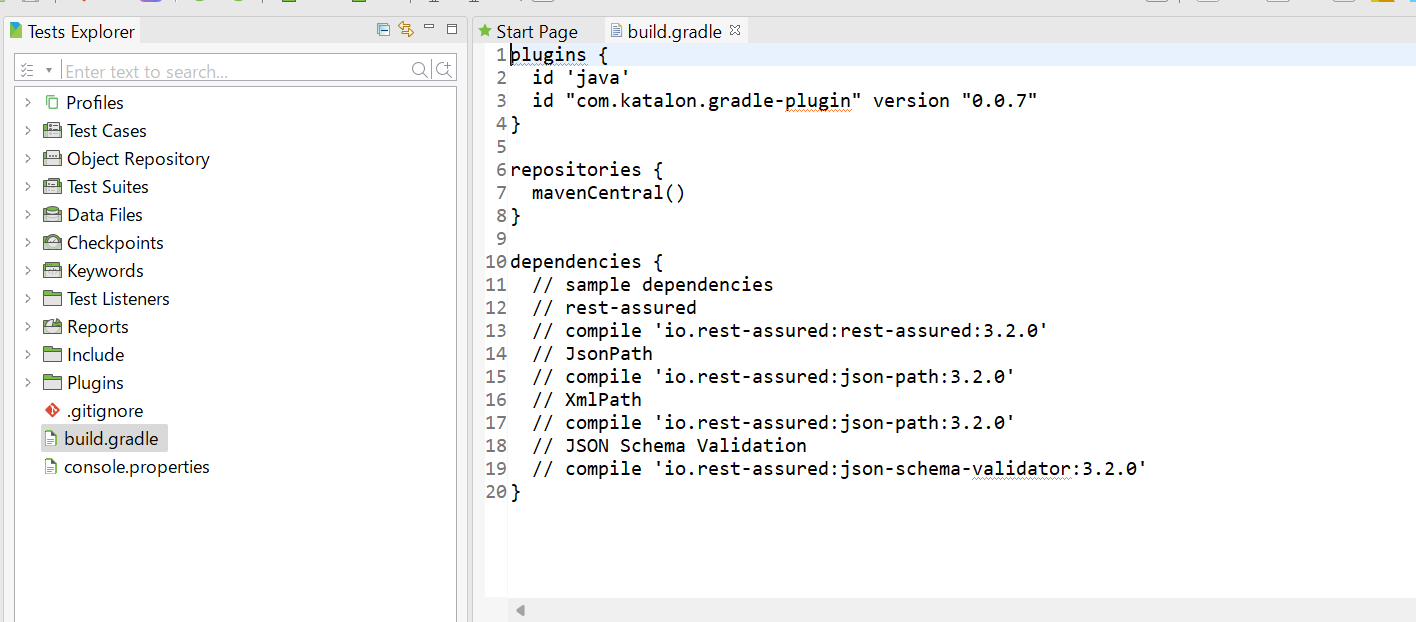Image resolution: width=1416 pixels, height=622 pixels.
Task: Click the '// rest-assured' comment on line 12
Action: click(615, 307)
